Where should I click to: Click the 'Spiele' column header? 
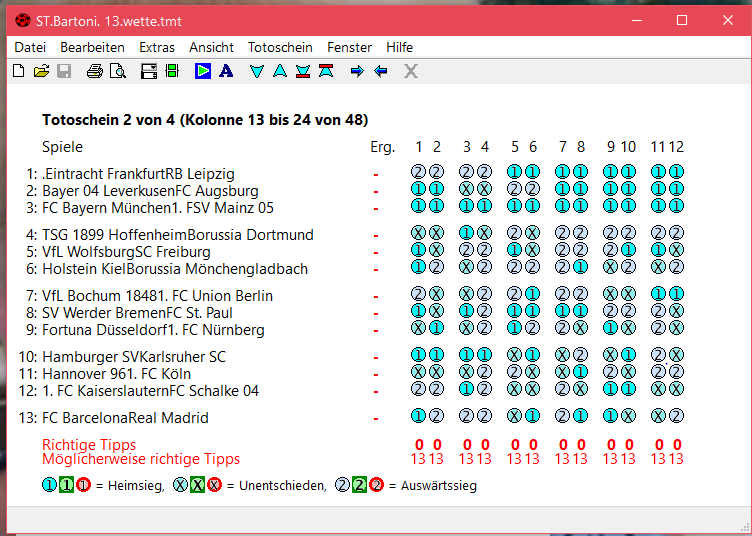click(x=62, y=147)
